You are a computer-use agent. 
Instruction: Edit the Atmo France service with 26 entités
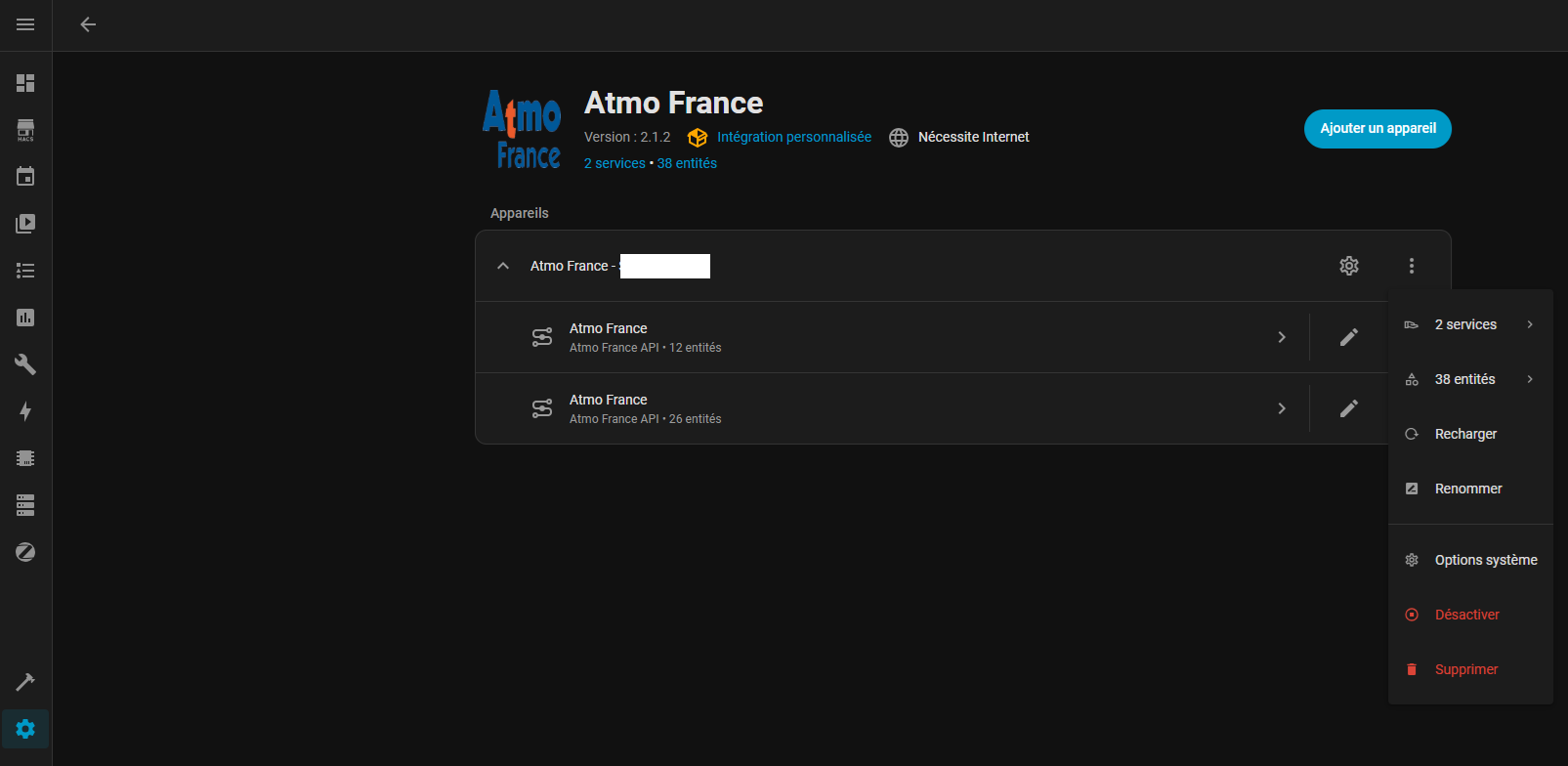[x=1349, y=408]
